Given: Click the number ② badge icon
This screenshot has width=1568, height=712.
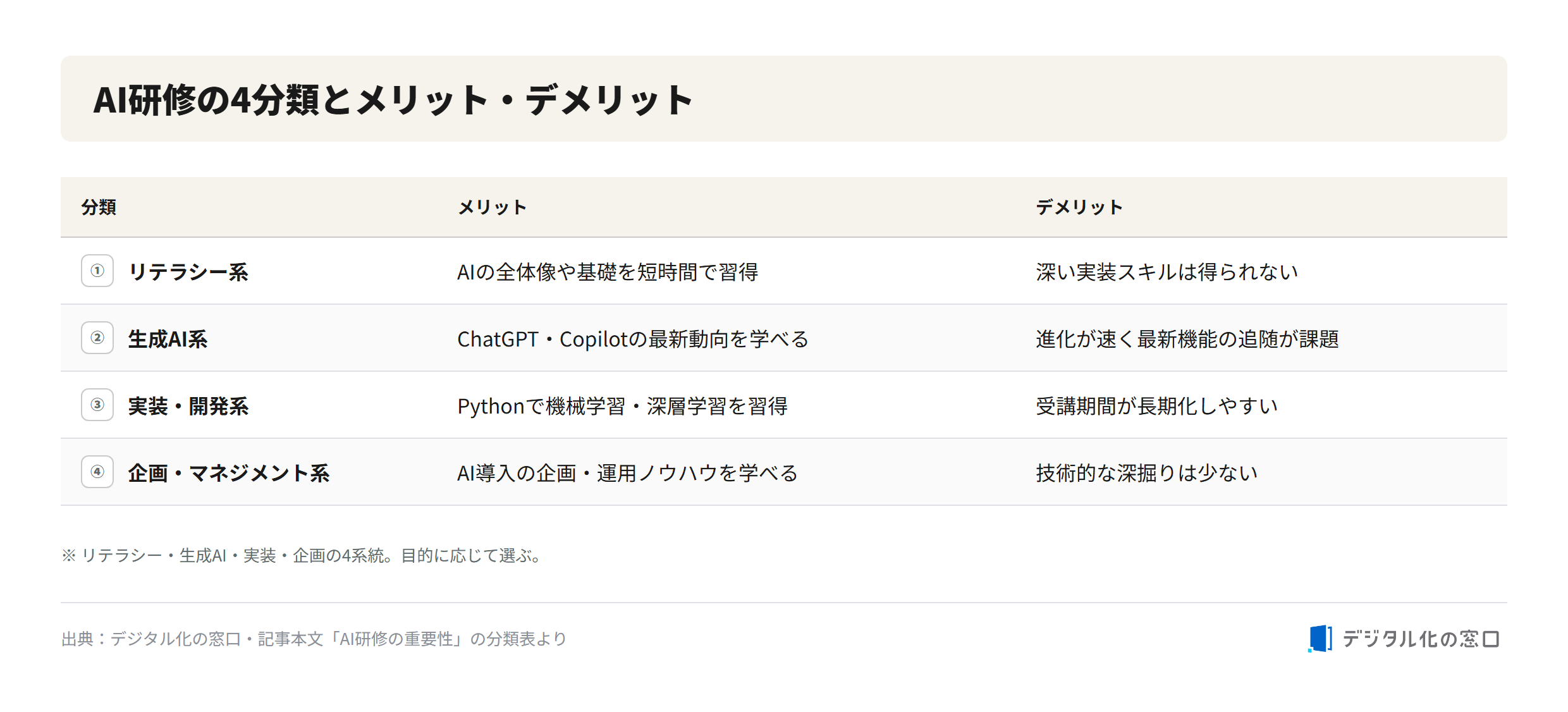Looking at the screenshot, I should point(97,338).
